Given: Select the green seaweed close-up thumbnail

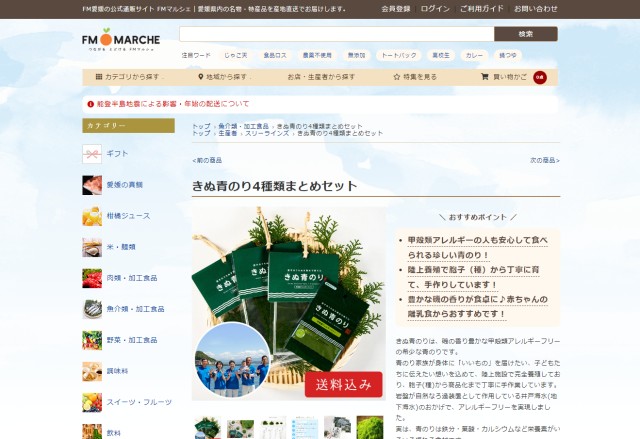Looking at the screenshot, I should click(x=370, y=427).
